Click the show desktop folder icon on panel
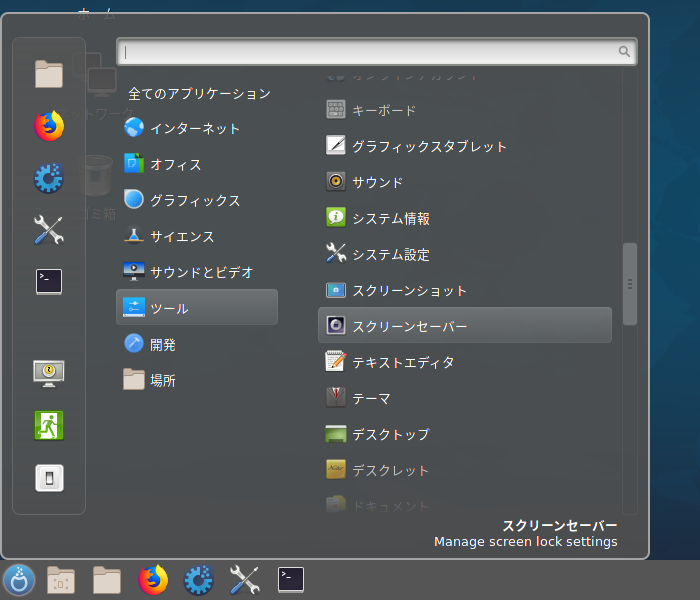This screenshot has width=700, height=600. point(61,579)
